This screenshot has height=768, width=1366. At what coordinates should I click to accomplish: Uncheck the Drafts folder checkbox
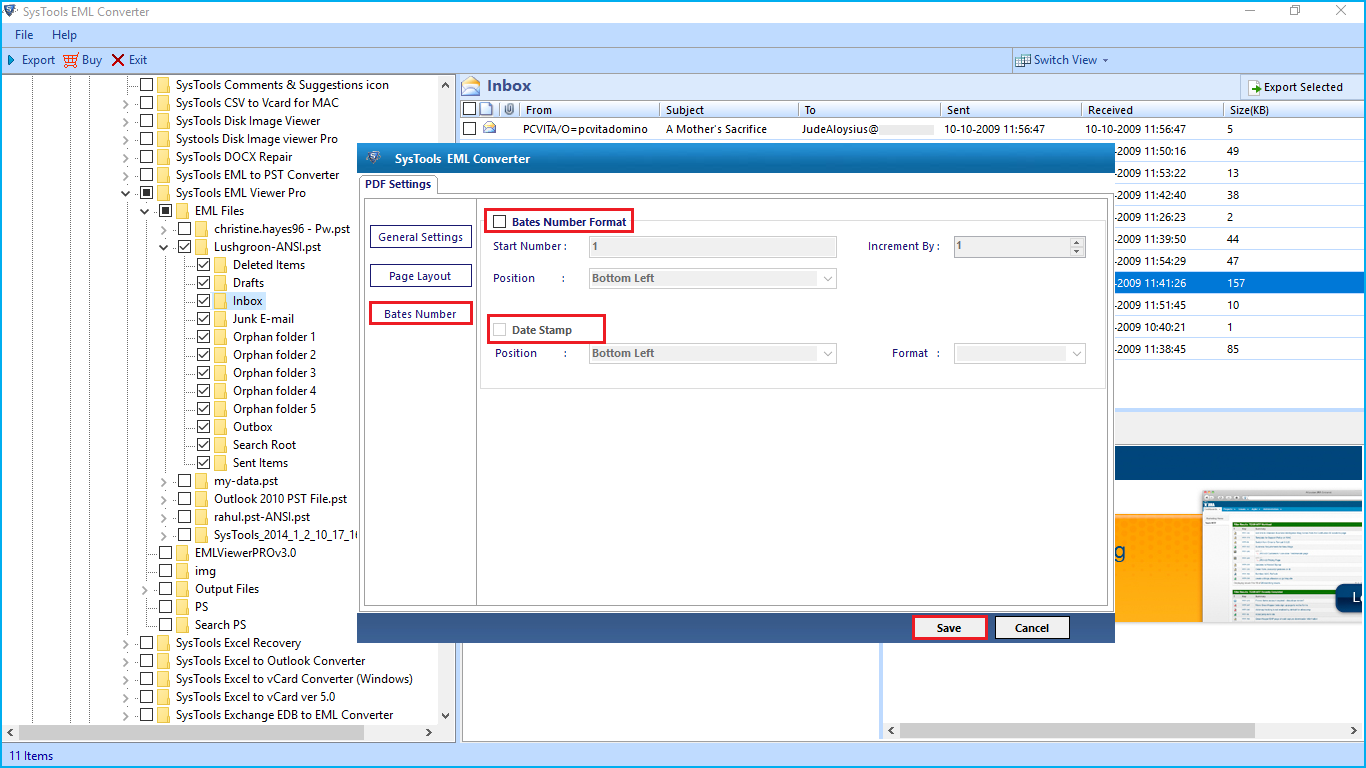click(x=204, y=283)
